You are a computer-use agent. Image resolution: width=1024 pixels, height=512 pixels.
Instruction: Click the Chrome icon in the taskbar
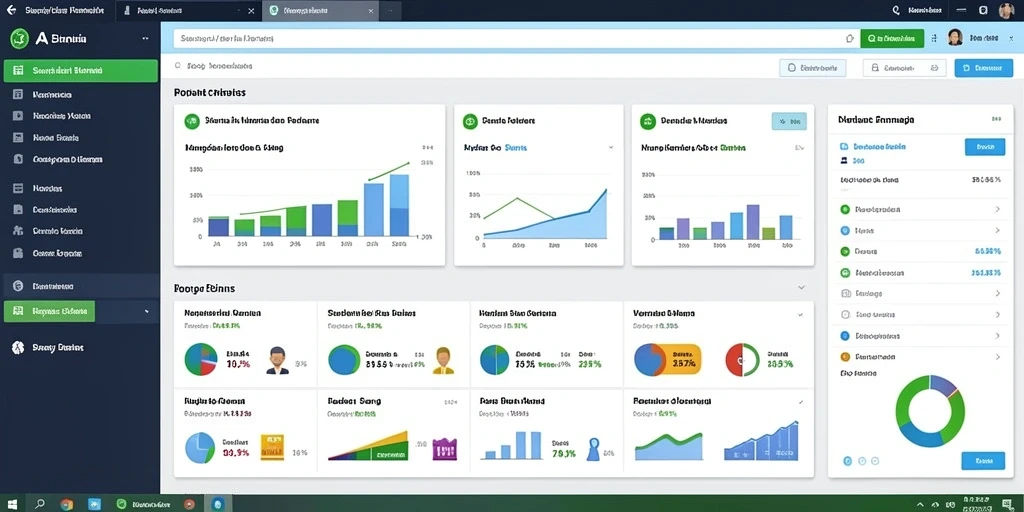[66, 504]
